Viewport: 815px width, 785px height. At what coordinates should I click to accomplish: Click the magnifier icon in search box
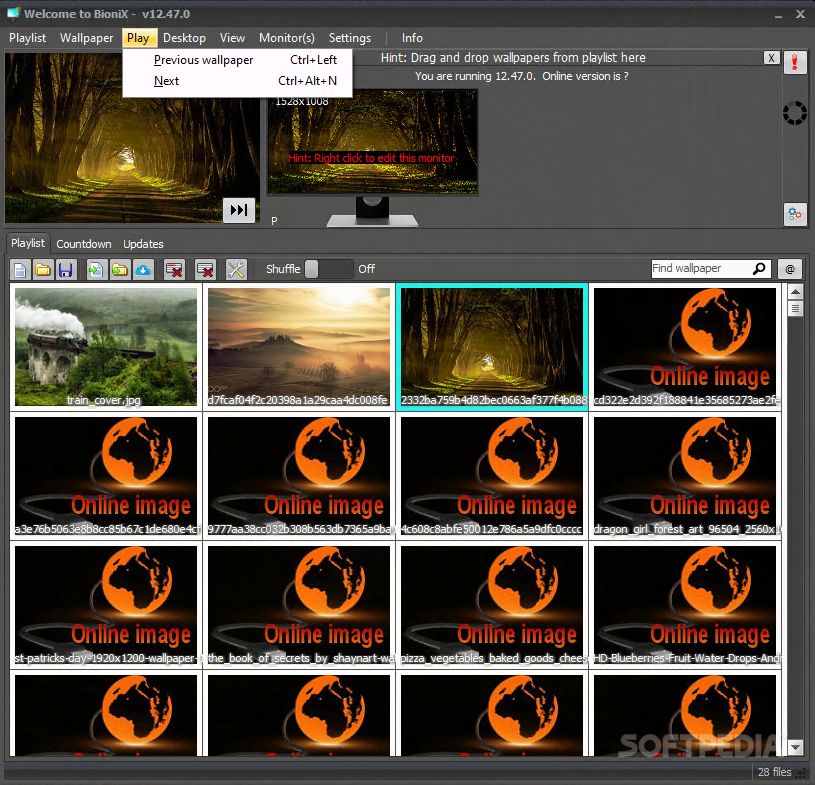click(759, 268)
